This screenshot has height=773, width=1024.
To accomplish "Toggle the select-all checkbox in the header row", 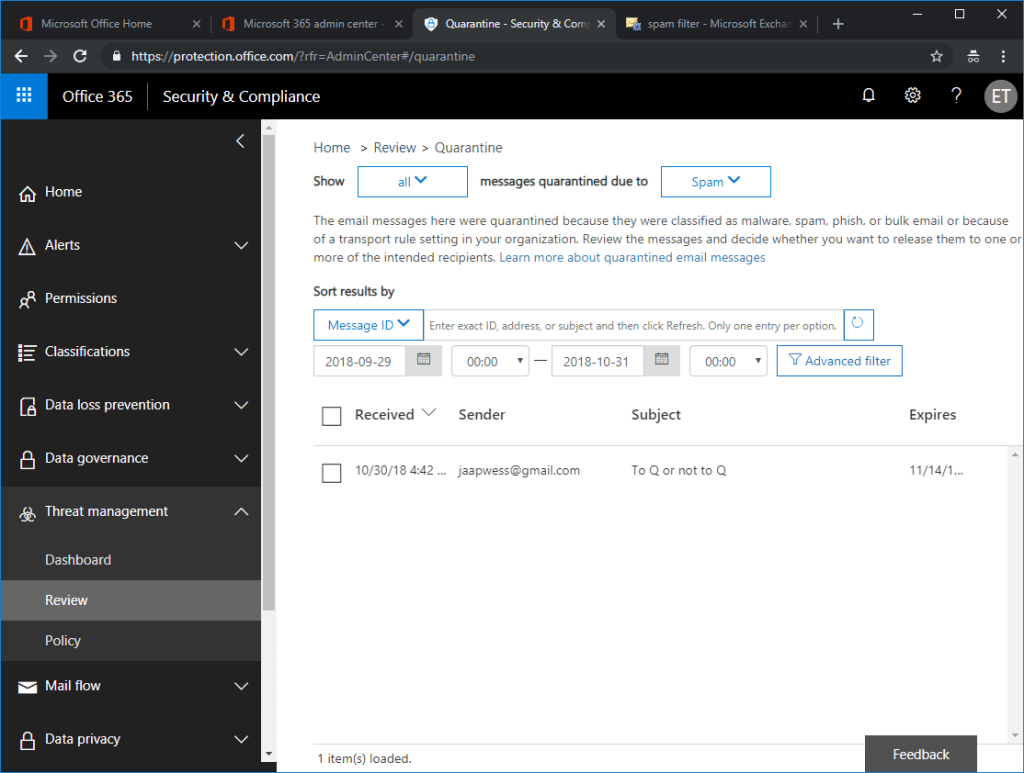I will click(331, 416).
